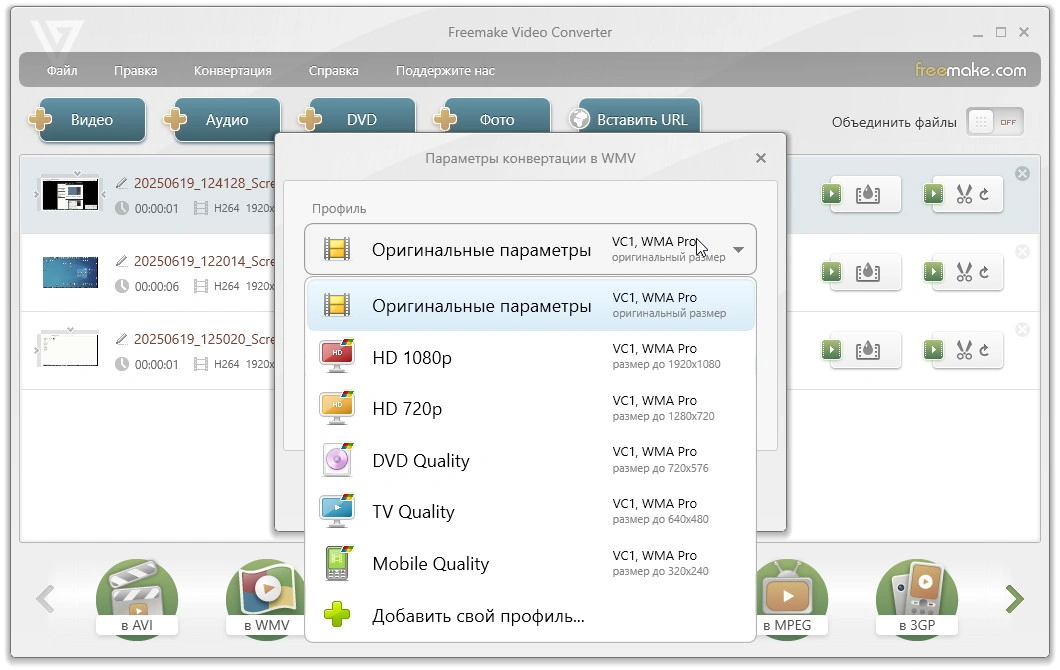Choose the HD 720p profile
1060x670 pixels.
pos(530,408)
